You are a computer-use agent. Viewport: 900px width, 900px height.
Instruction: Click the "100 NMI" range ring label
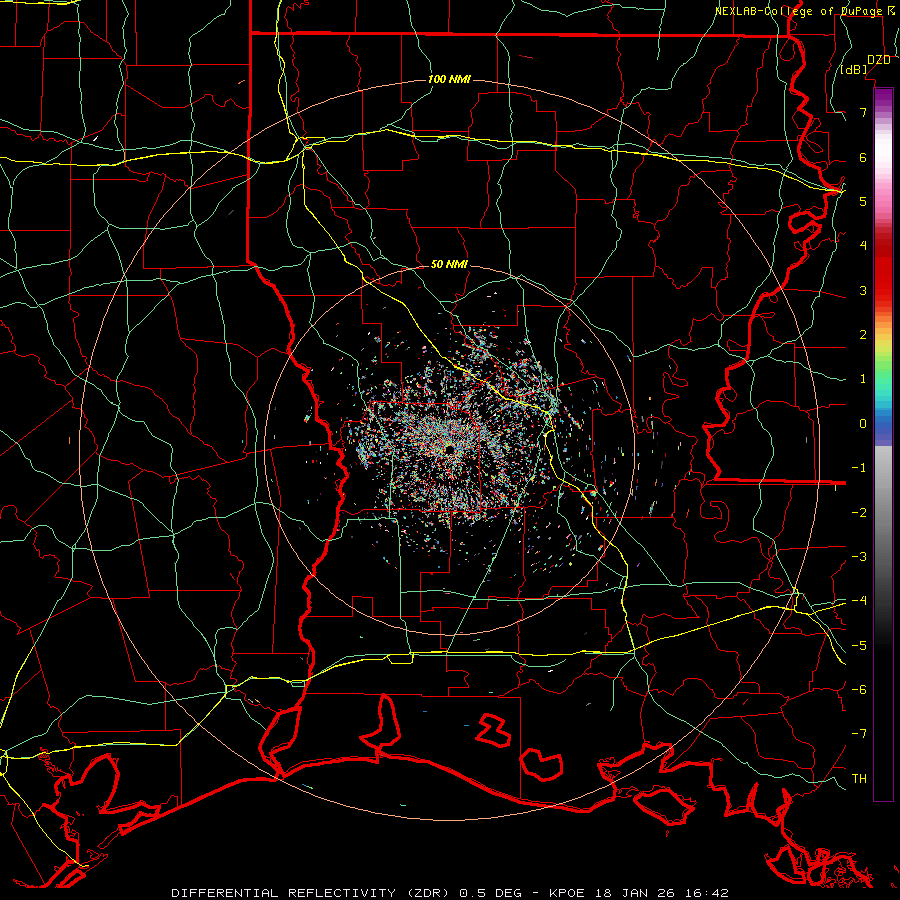point(449,79)
